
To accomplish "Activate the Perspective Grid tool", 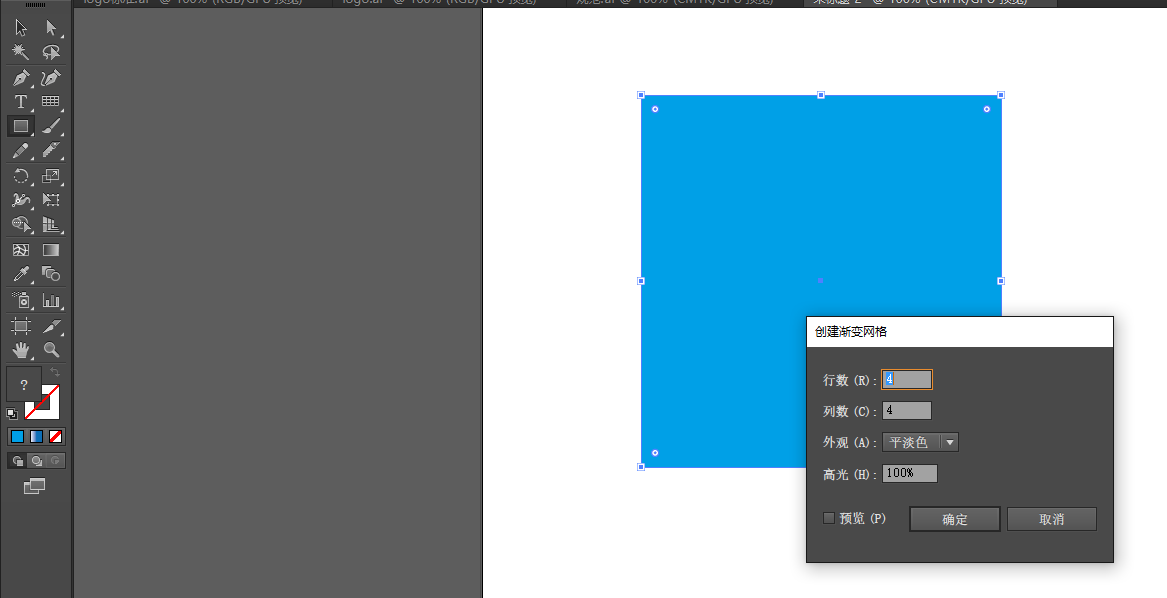I will [51, 224].
